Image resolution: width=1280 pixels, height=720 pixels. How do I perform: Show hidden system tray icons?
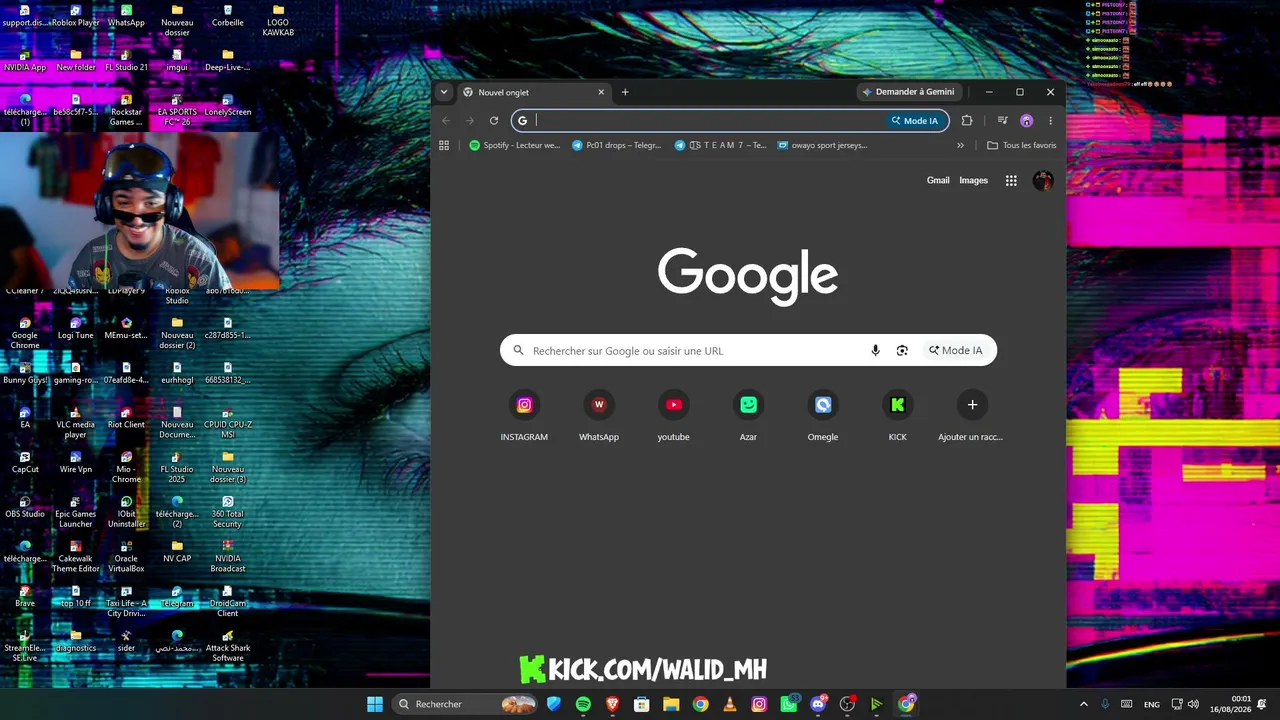point(1083,704)
